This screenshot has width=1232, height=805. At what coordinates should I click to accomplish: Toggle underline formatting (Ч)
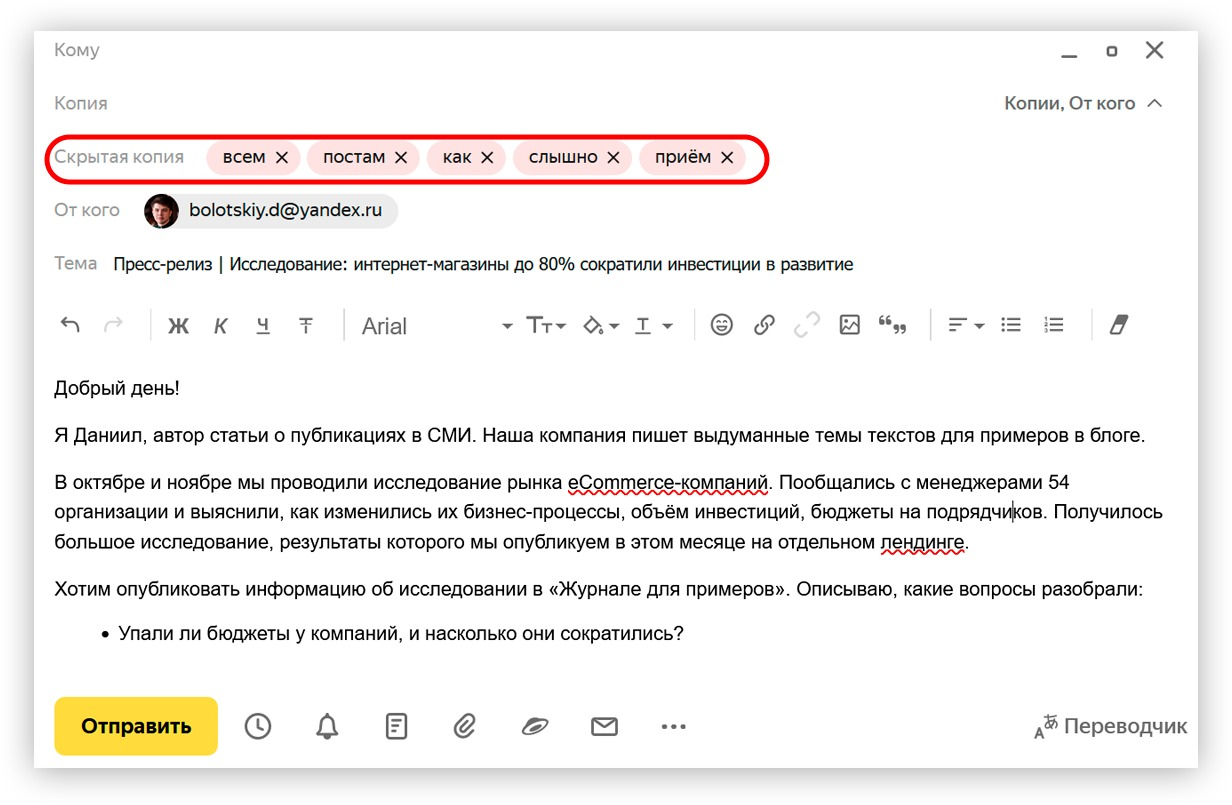click(x=263, y=326)
